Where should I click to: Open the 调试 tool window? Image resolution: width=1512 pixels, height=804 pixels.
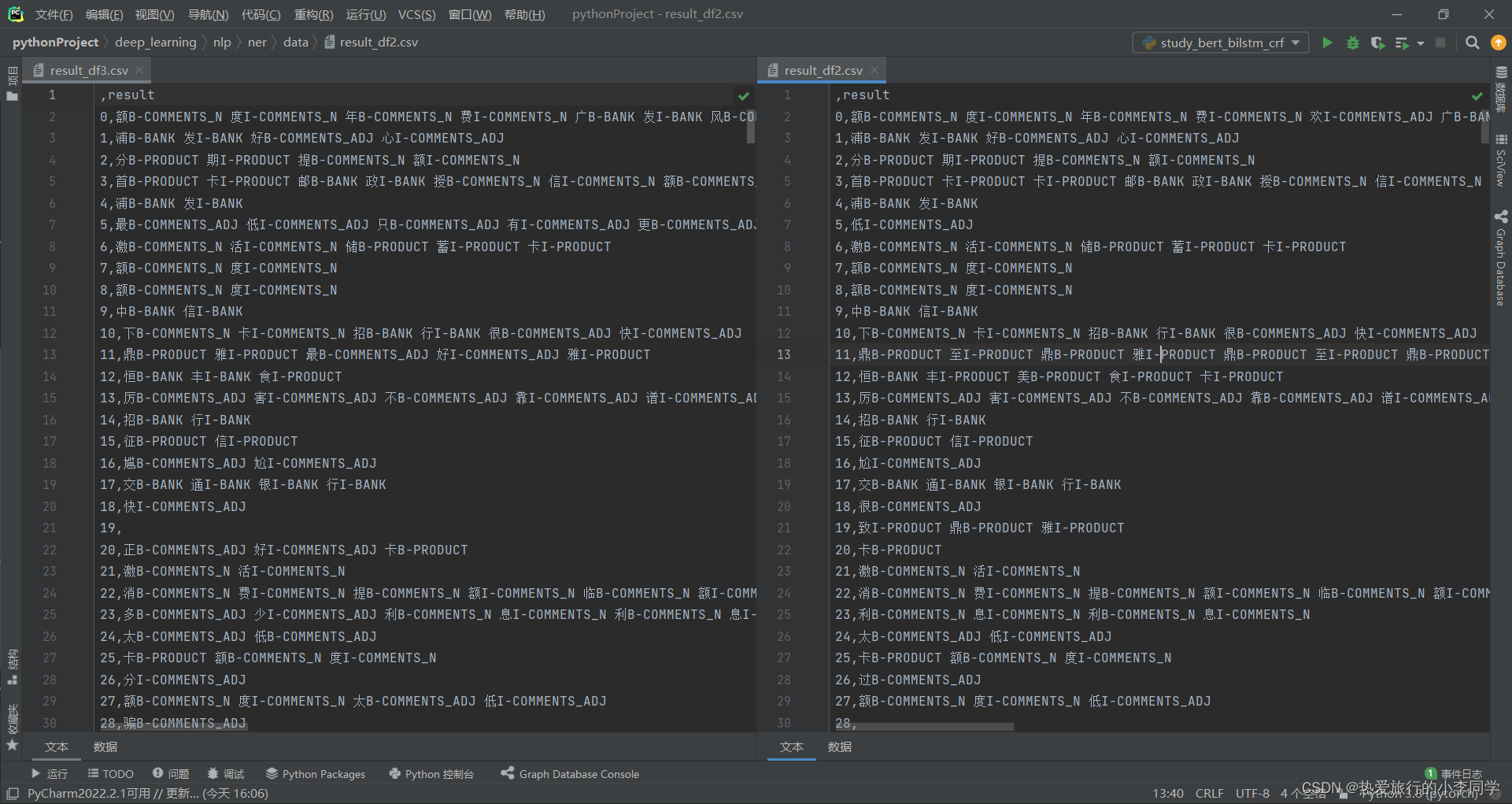click(226, 774)
